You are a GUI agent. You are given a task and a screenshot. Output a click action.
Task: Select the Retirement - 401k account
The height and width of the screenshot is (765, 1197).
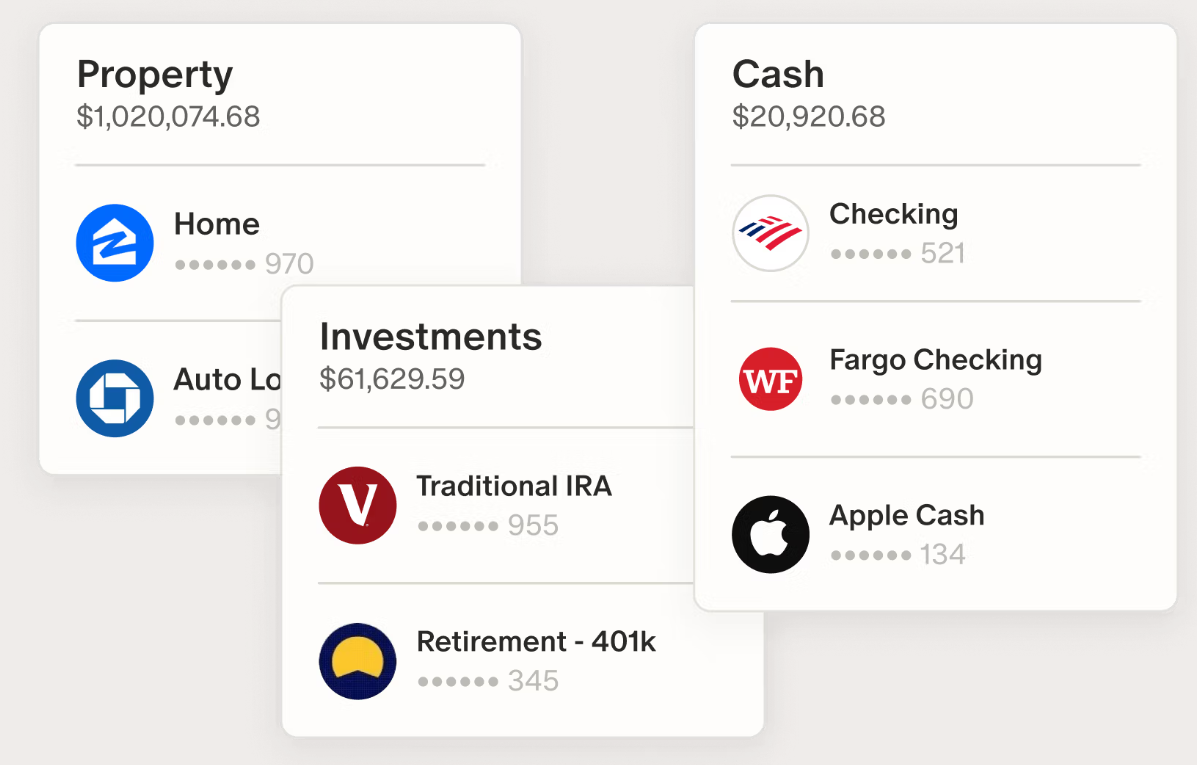coord(536,642)
